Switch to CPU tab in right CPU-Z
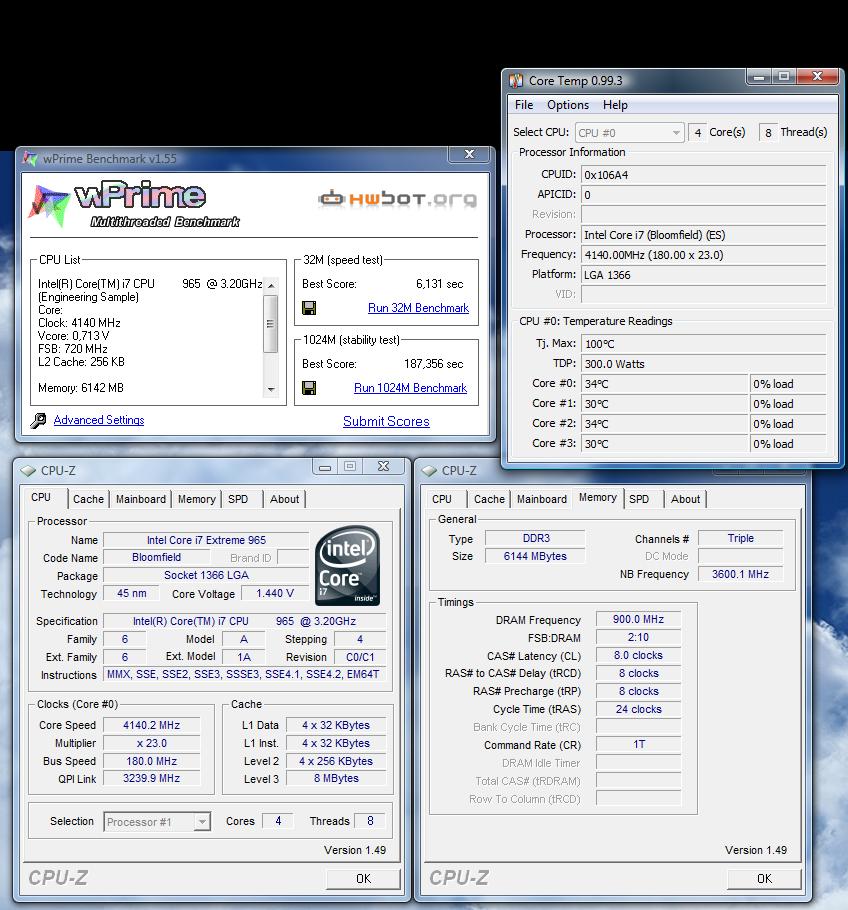 point(442,499)
